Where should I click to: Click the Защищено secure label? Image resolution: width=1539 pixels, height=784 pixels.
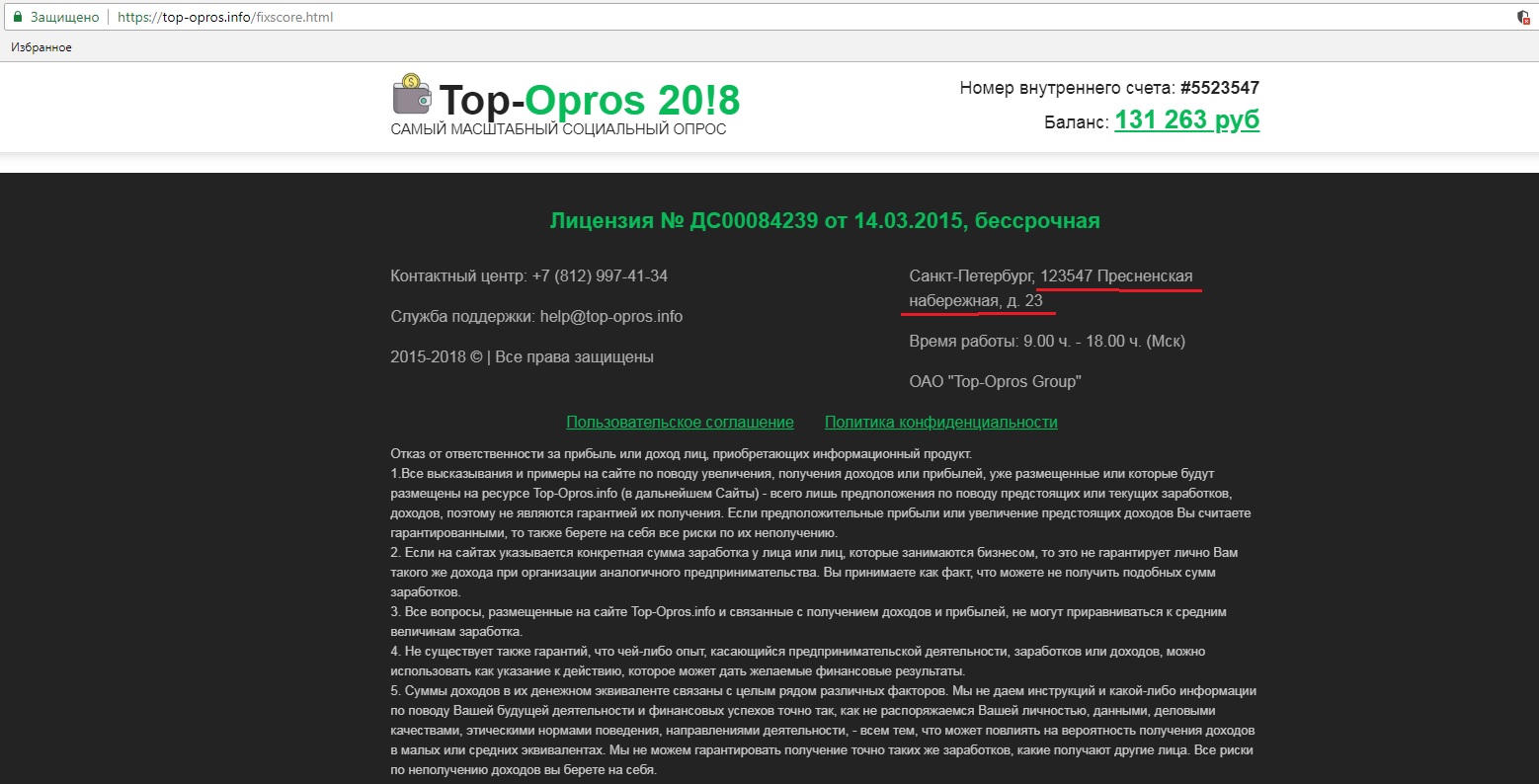[x=64, y=17]
